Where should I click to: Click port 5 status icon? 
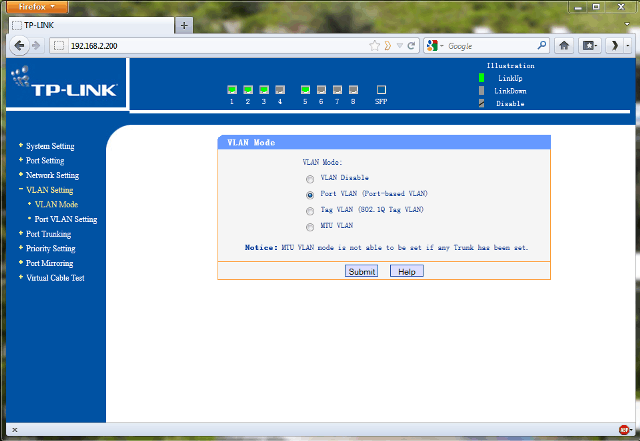point(305,90)
